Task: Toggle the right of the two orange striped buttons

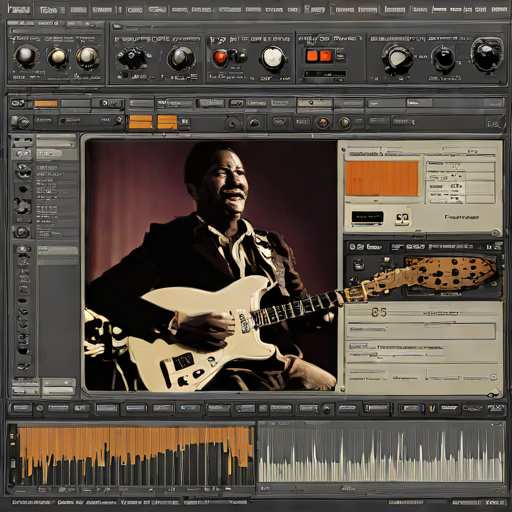Action: click(167, 122)
